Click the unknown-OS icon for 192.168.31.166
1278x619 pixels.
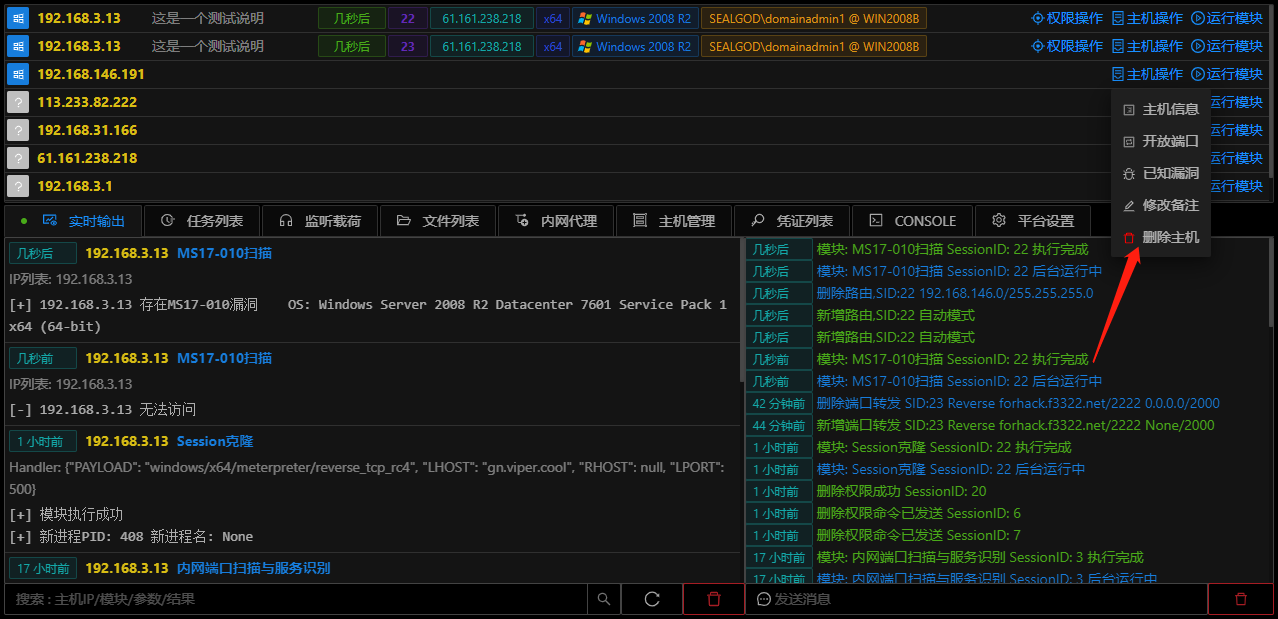[x=17, y=130]
